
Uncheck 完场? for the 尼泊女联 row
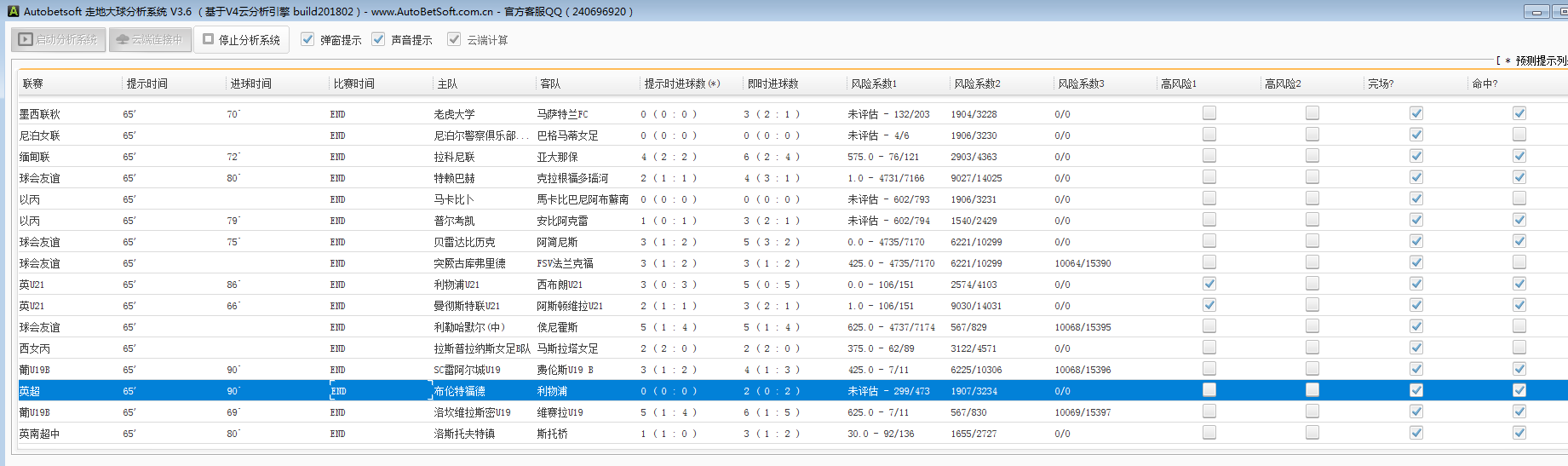1416,135
